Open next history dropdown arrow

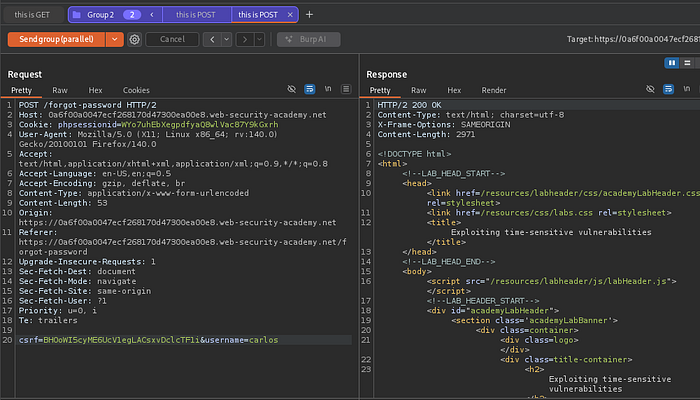[259, 39]
